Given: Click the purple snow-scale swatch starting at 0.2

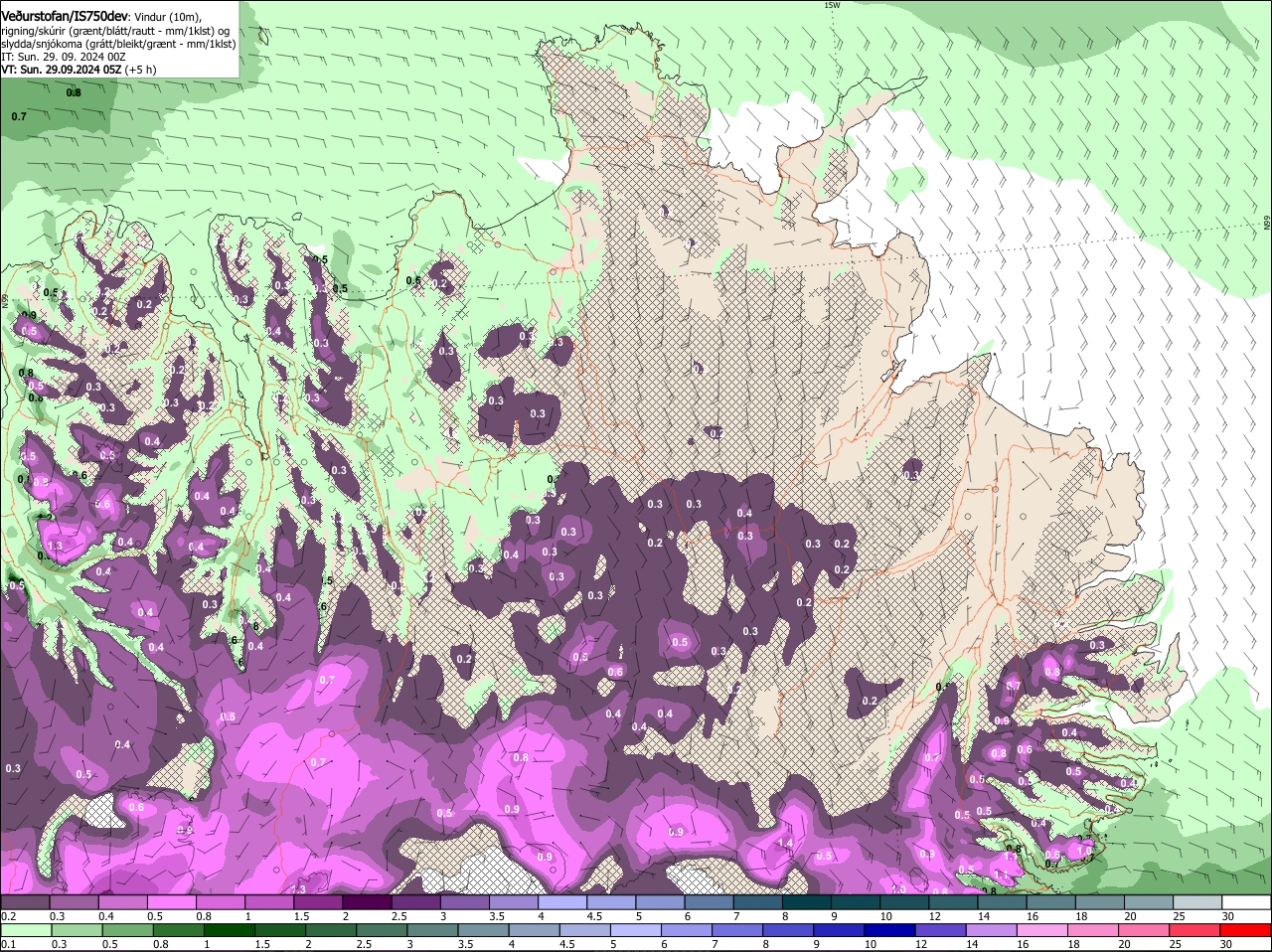Looking at the screenshot, I should 25,902.
